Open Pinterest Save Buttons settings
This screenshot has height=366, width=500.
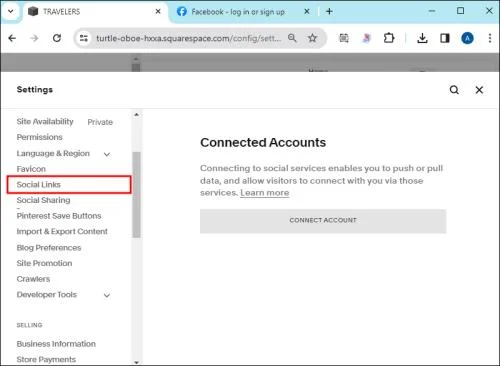(59, 216)
